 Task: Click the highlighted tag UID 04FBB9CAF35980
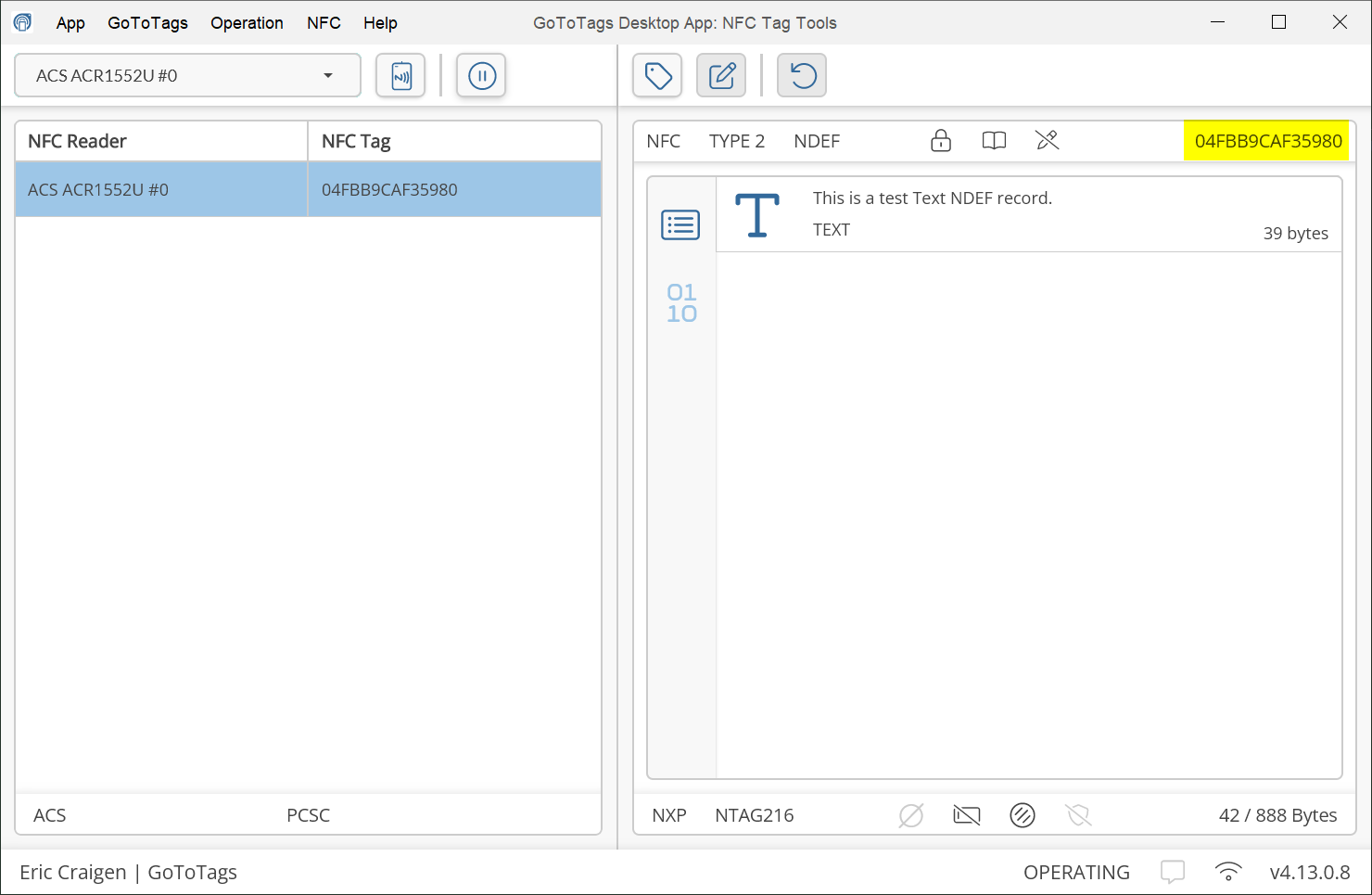click(1267, 141)
